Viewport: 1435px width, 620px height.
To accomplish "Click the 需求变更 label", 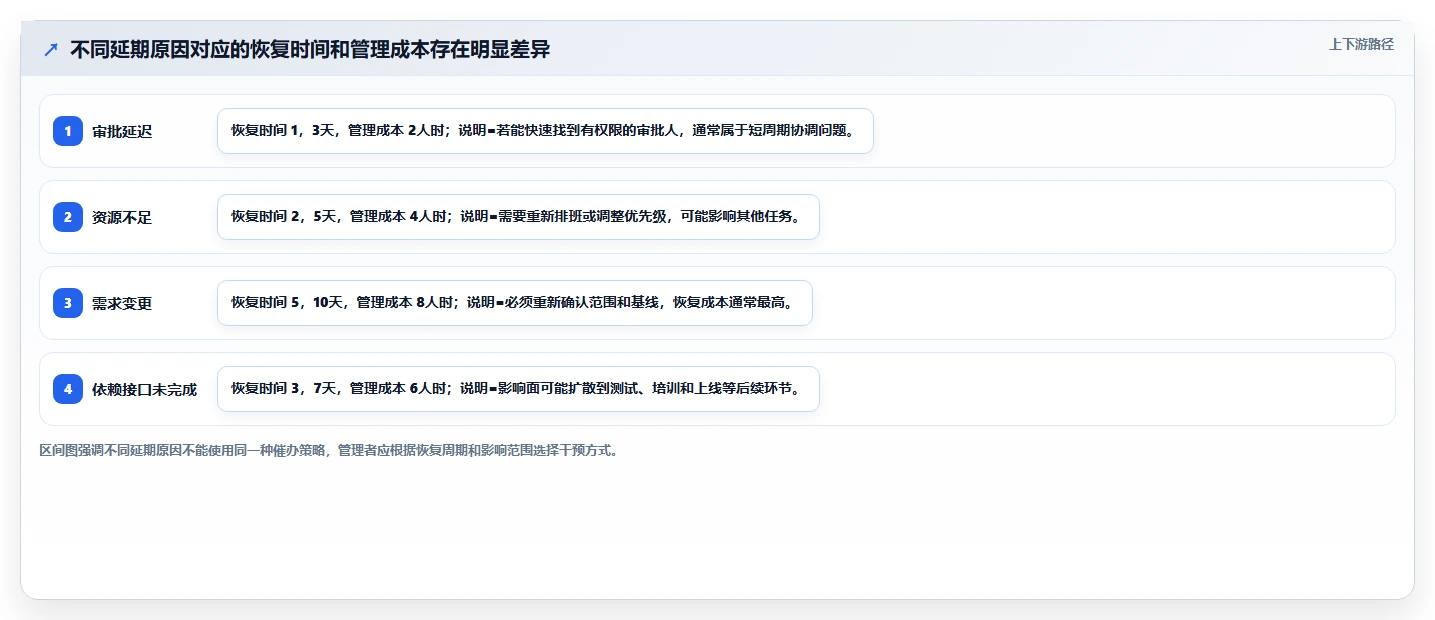I will coord(122,303).
